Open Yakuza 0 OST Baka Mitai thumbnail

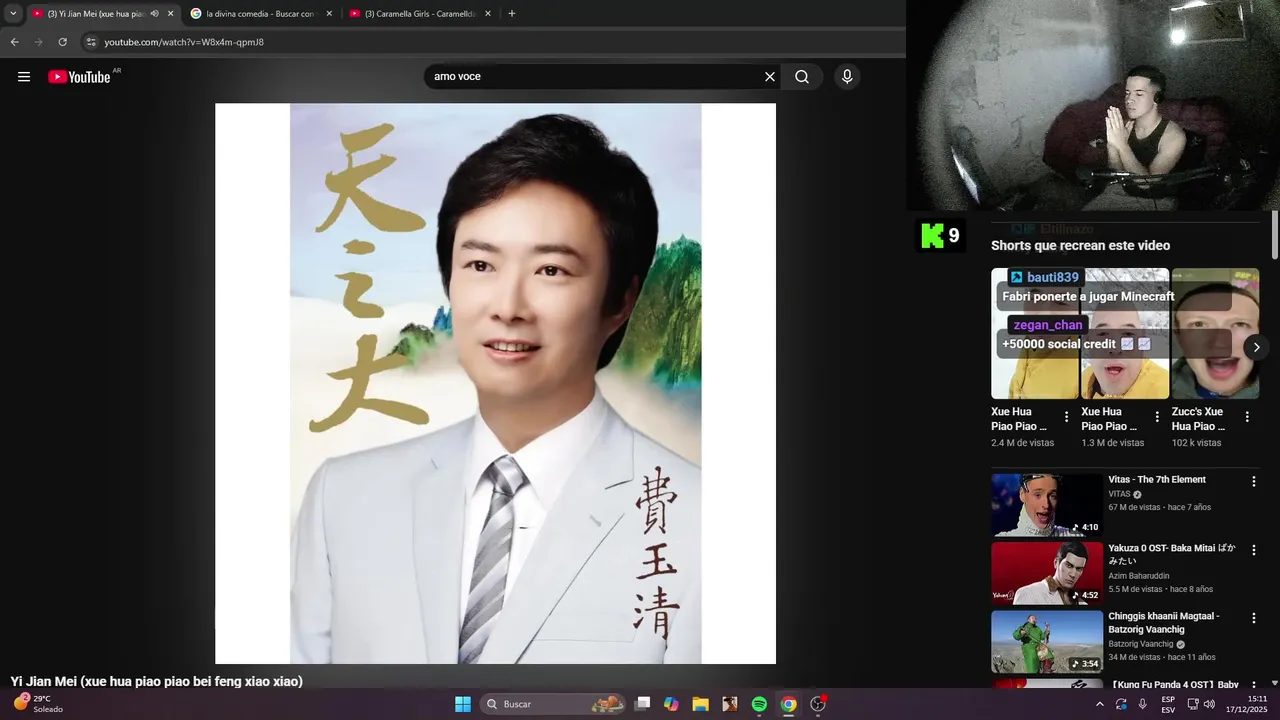[1047, 573]
